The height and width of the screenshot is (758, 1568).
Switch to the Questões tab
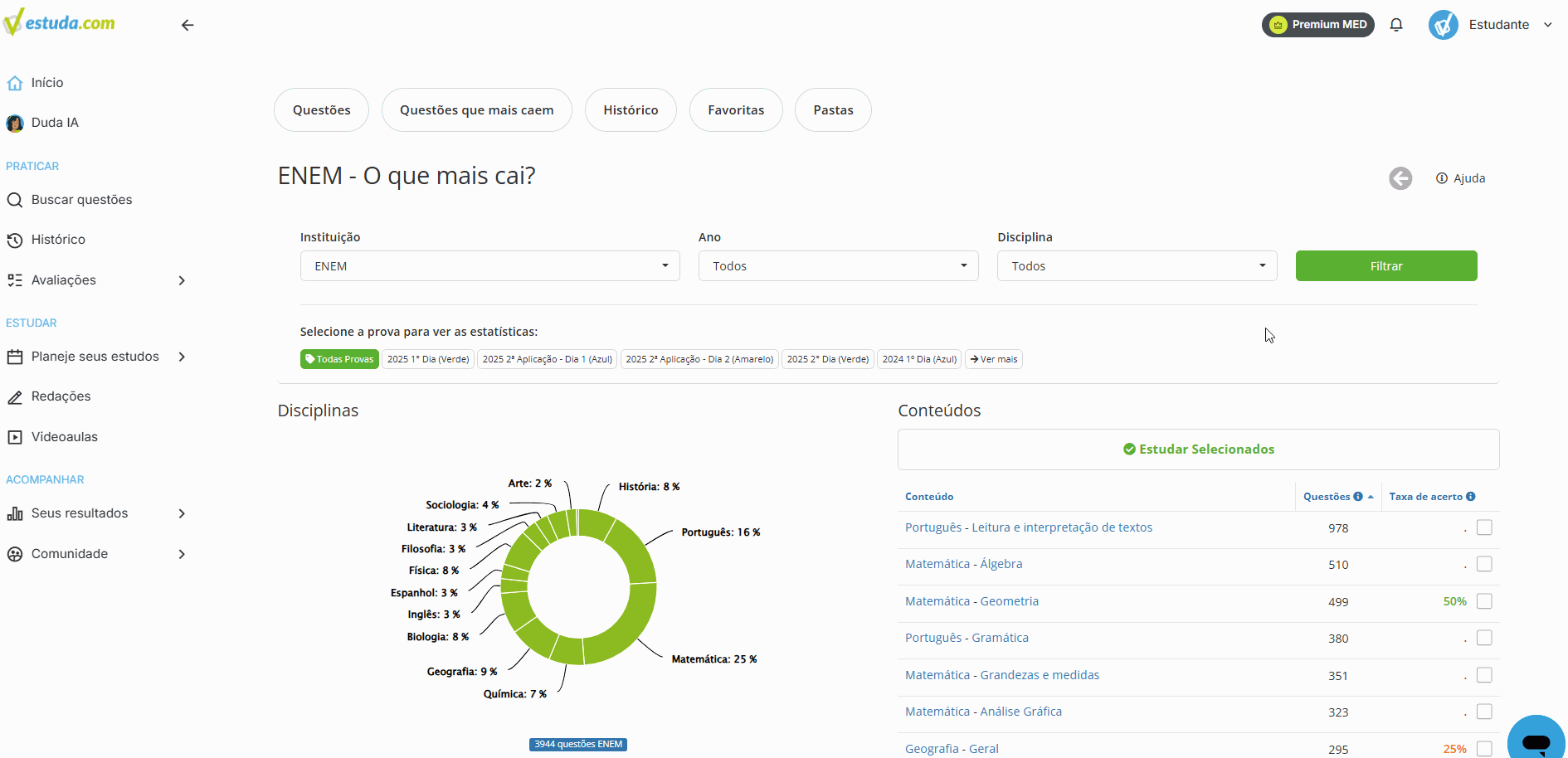(321, 110)
